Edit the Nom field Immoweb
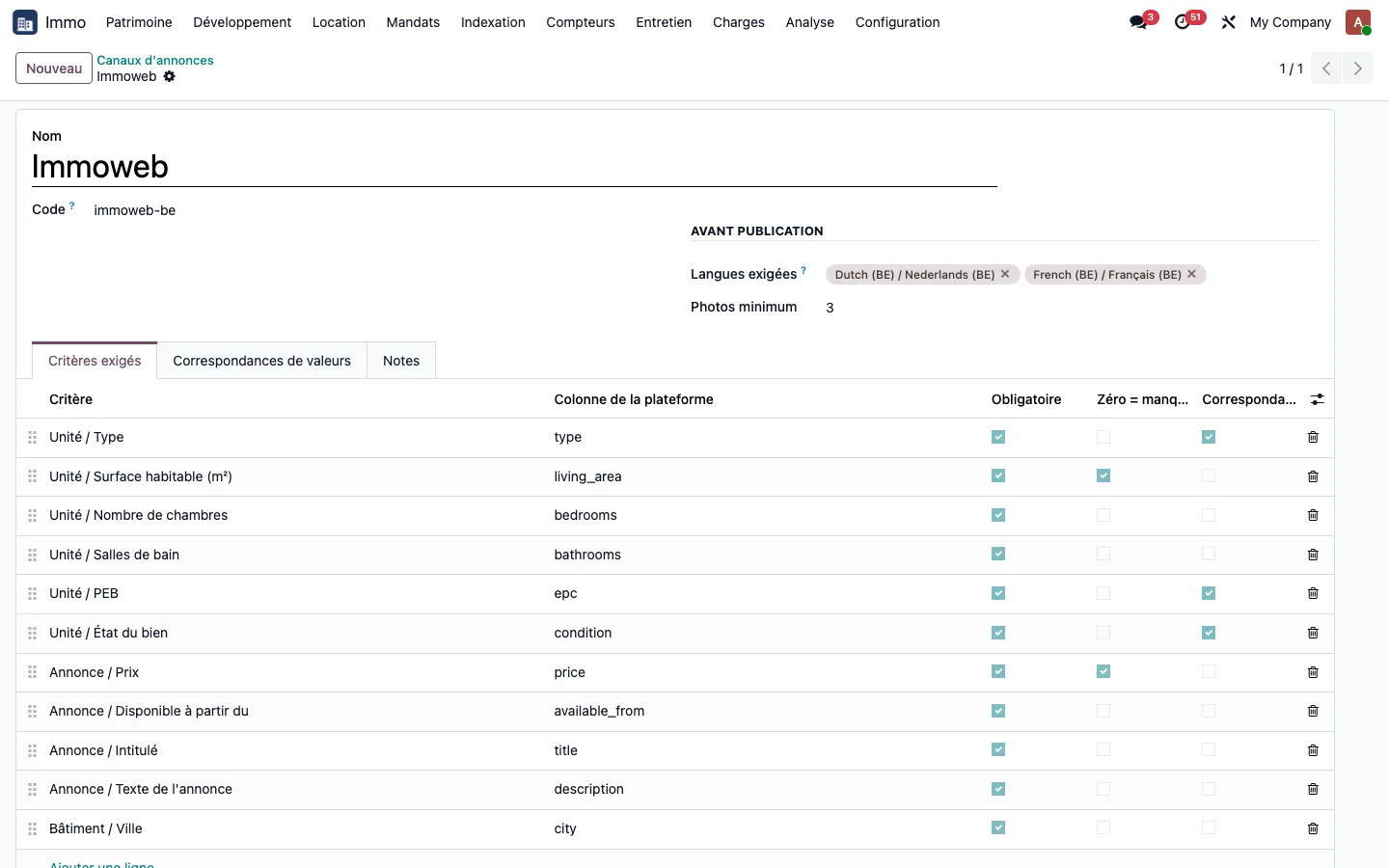The height and width of the screenshot is (868, 1389). coord(514,167)
